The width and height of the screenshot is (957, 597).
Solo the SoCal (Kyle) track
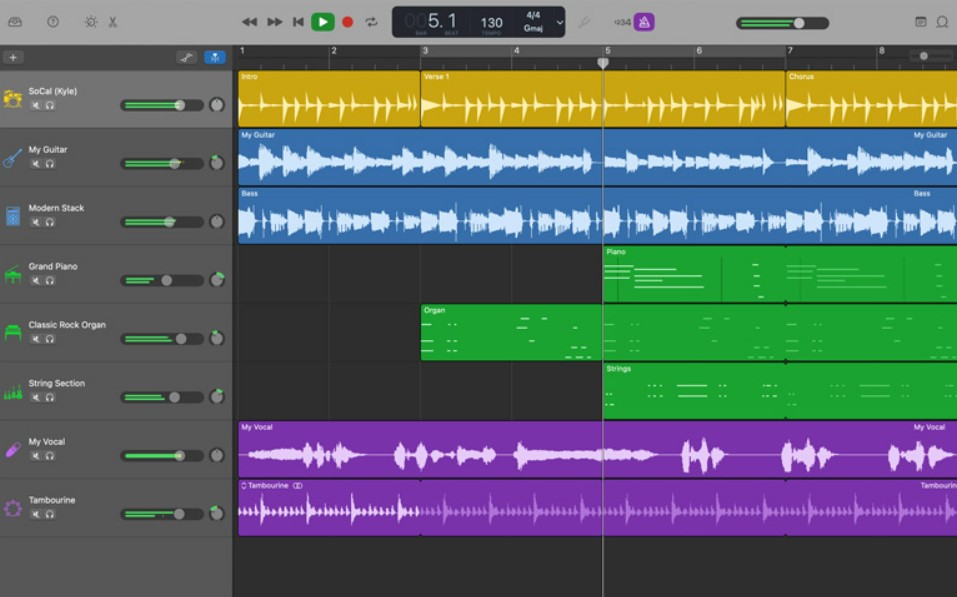pos(50,106)
